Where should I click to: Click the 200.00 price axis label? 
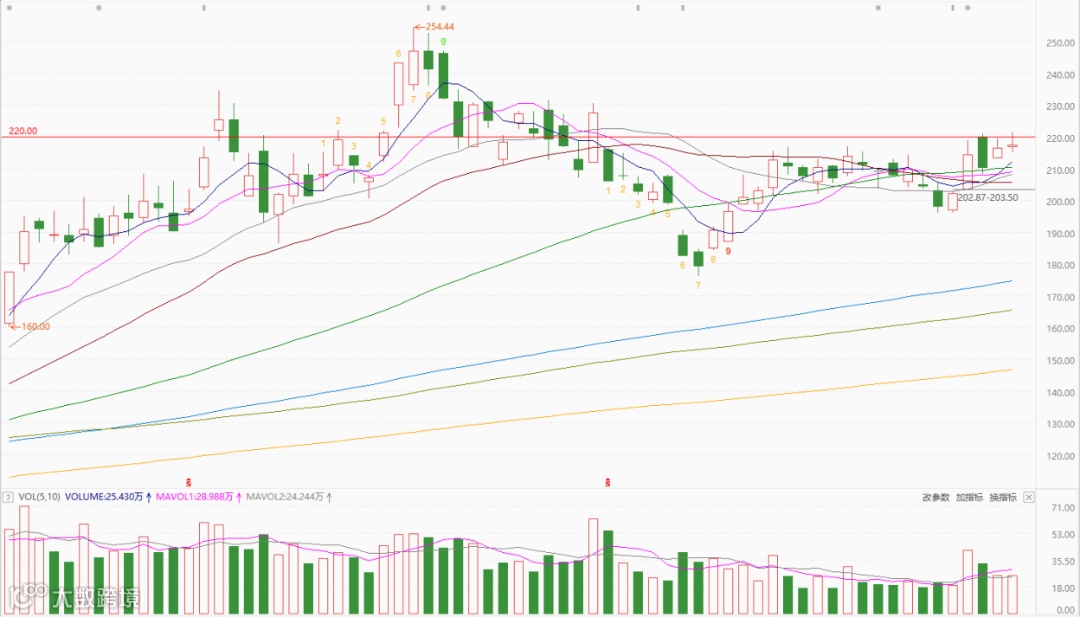click(1059, 202)
